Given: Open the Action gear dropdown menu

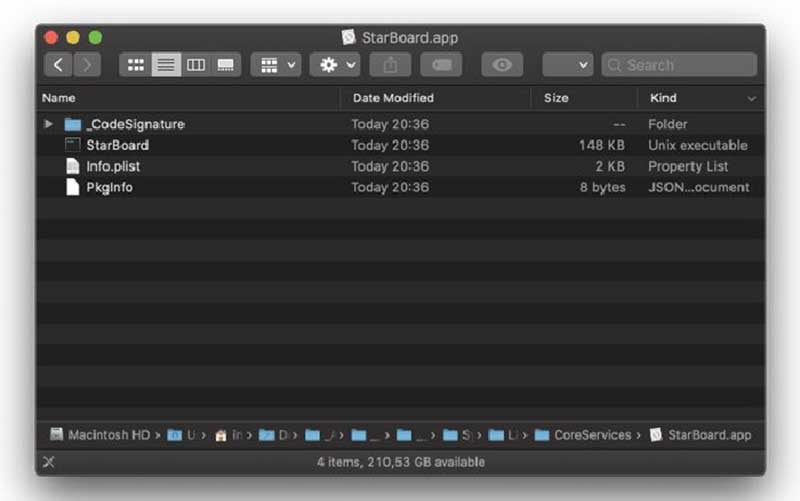Looking at the screenshot, I should click(x=334, y=65).
